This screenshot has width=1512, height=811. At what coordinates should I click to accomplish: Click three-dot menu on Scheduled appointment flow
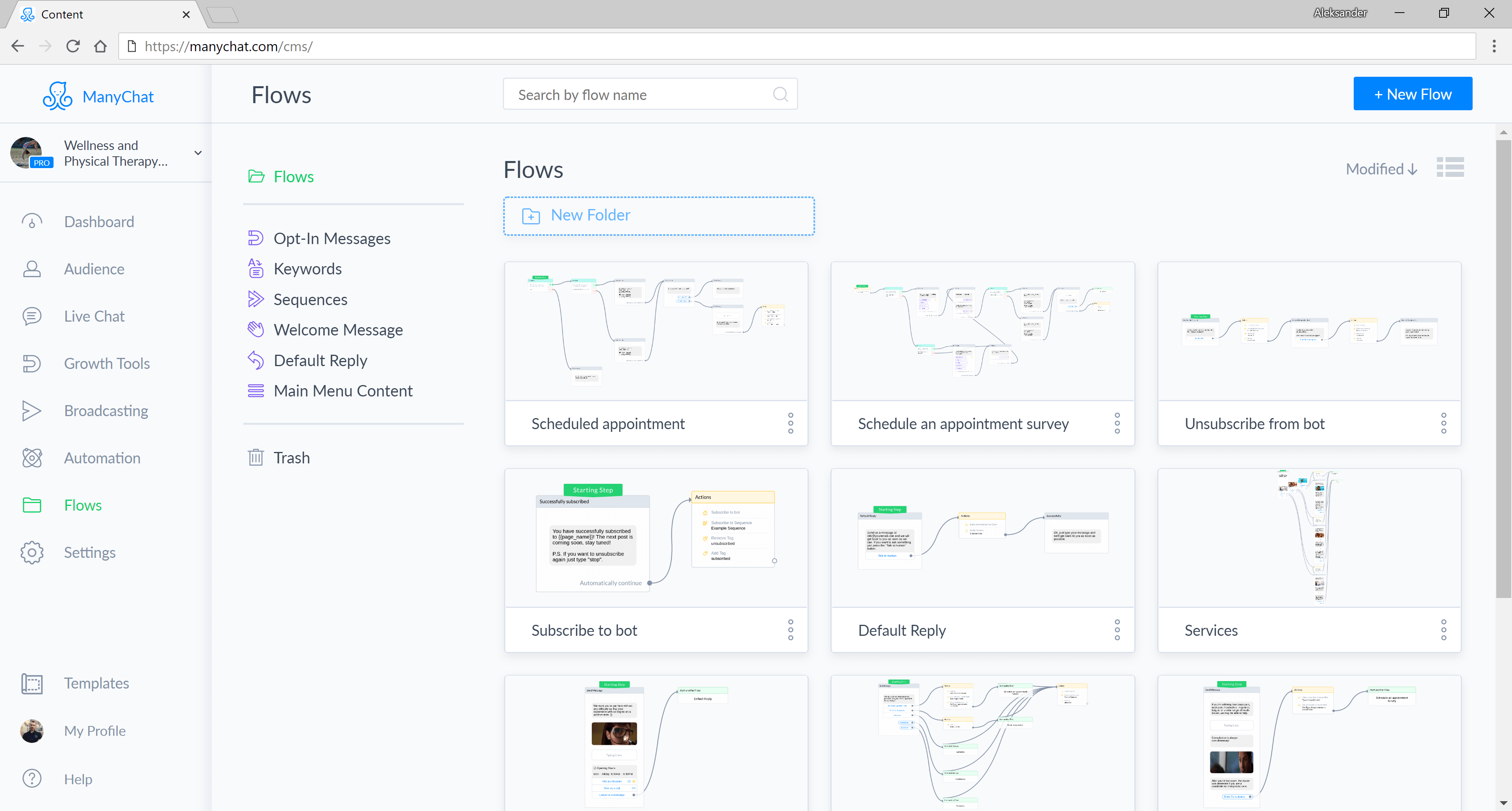coord(791,423)
